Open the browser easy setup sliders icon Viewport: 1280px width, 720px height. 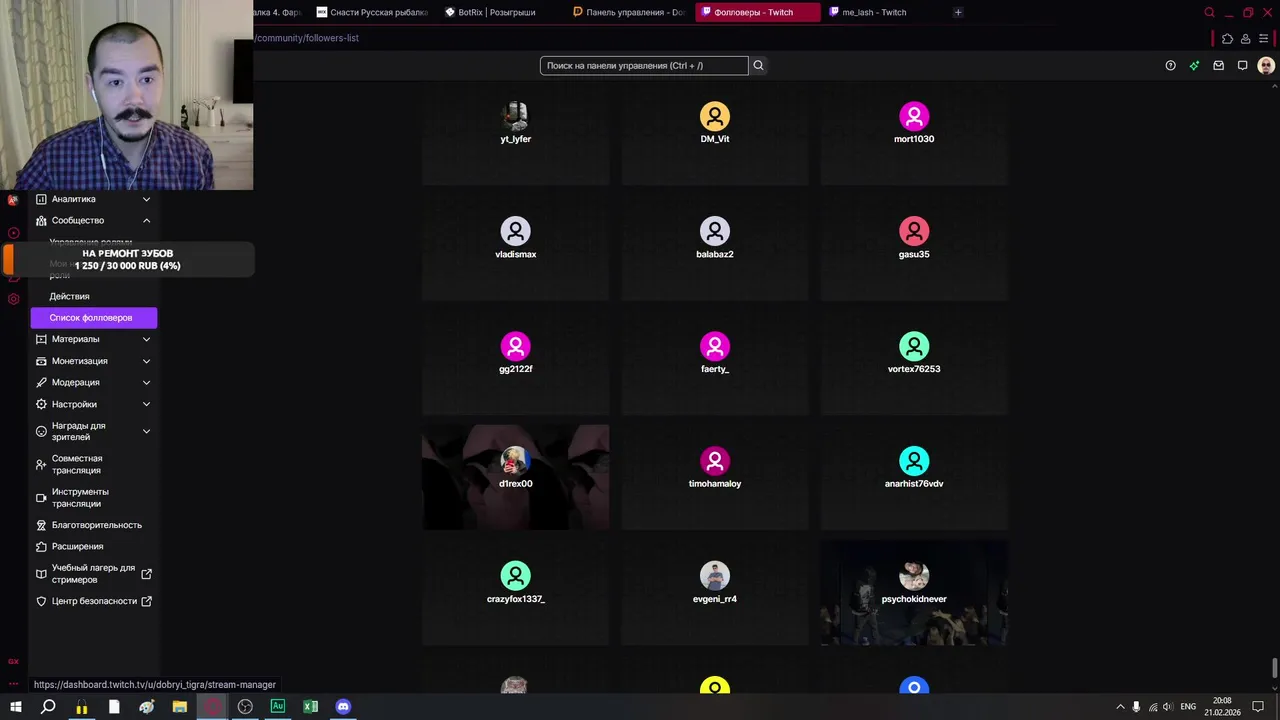(1264, 39)
